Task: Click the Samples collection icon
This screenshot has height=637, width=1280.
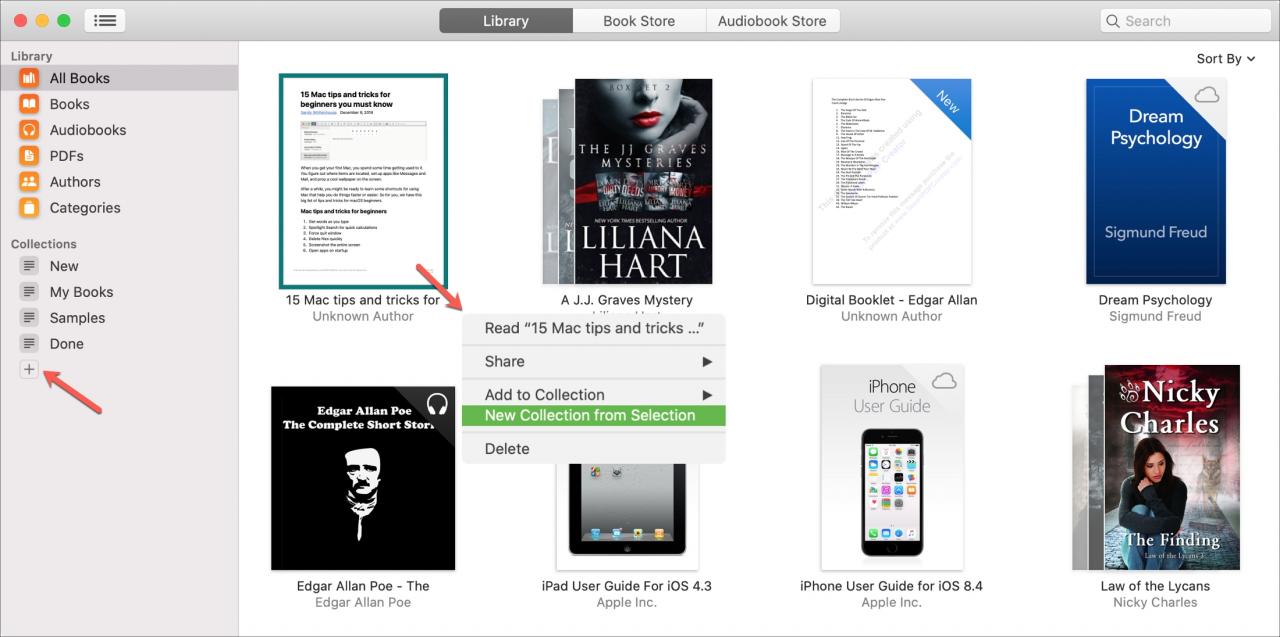Action: (30, 318)
